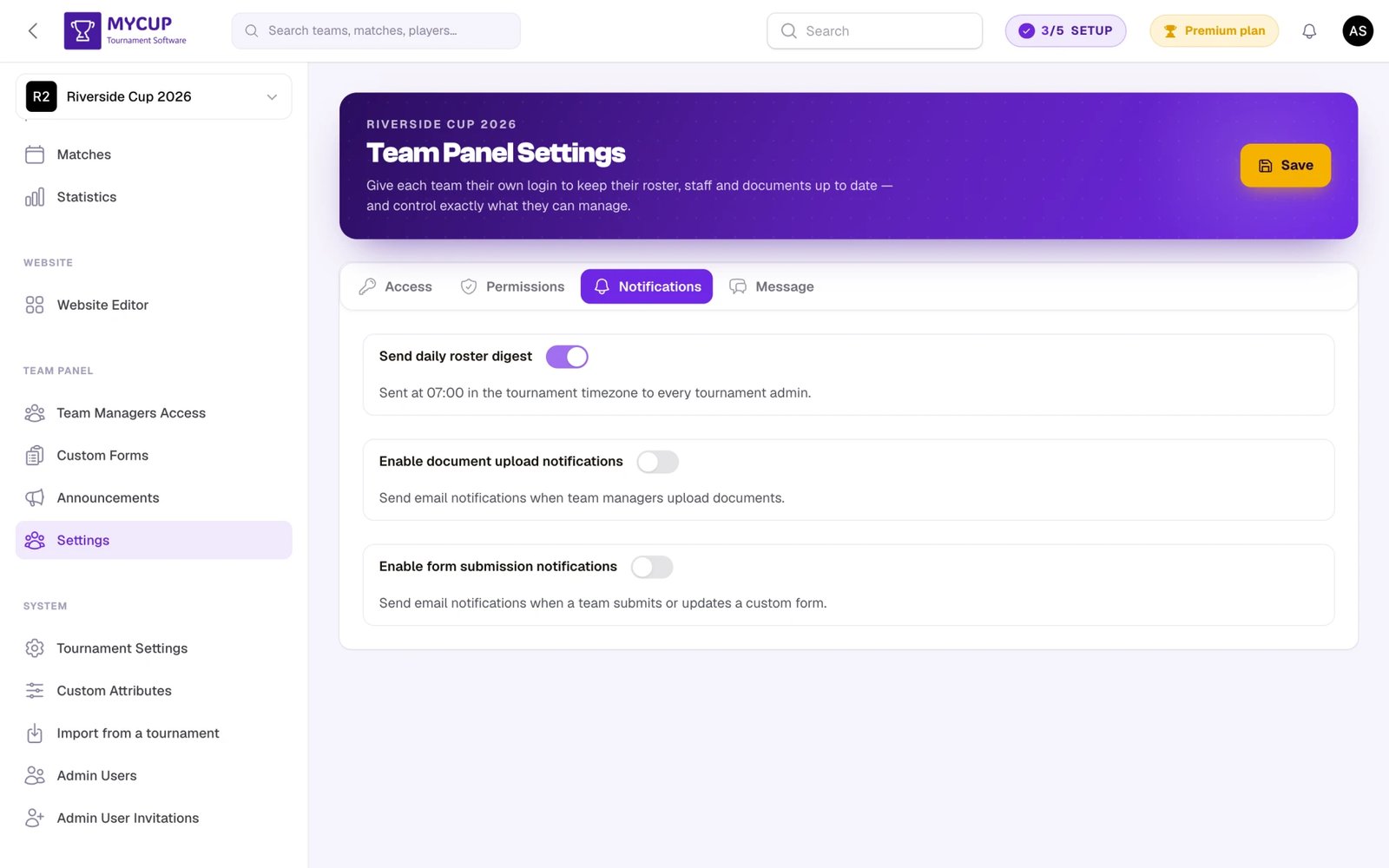Switch to the Permissions tab
This screenshot has height=868, width=1389.
pyautogui.click(x=512, y=286)
